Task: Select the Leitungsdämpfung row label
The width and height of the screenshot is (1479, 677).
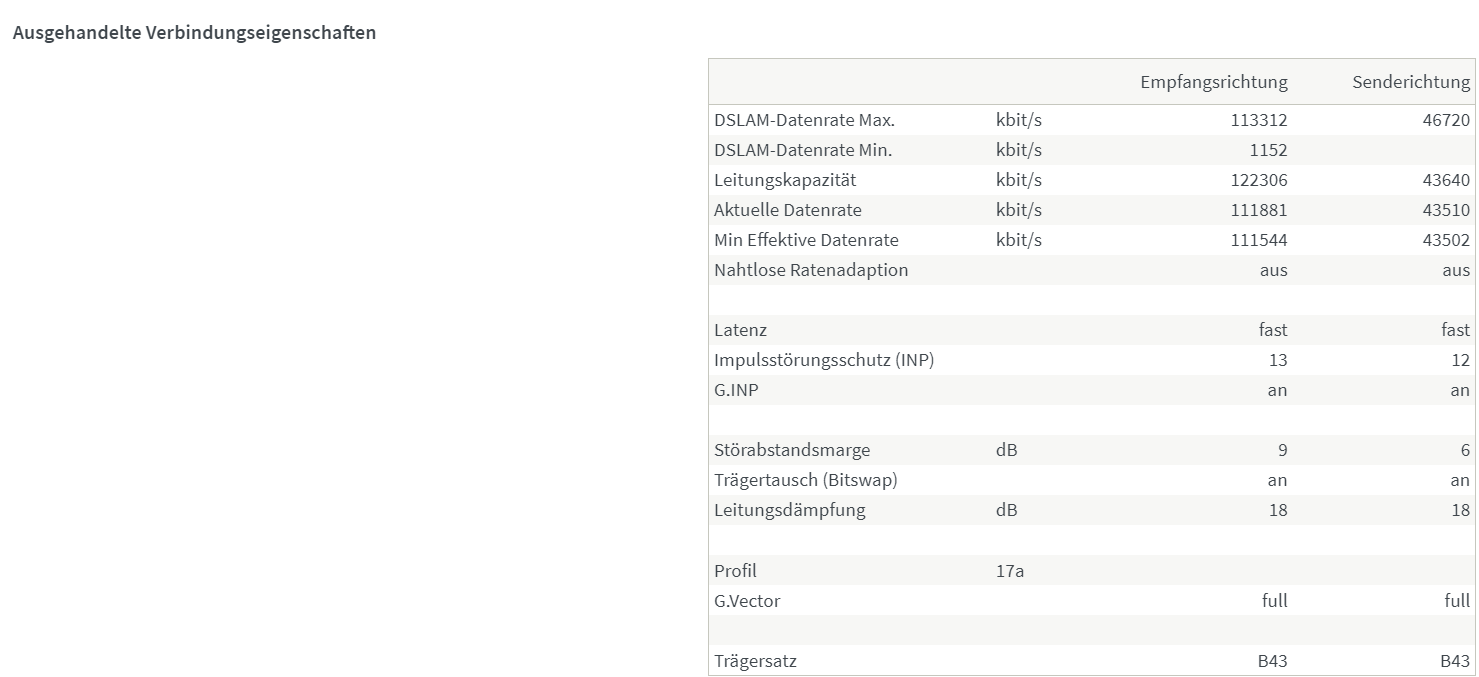Action: [790, 510]
